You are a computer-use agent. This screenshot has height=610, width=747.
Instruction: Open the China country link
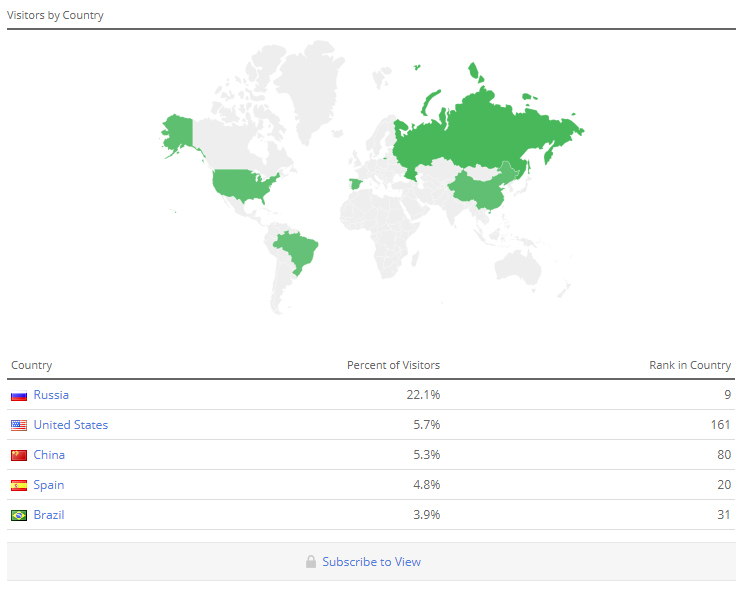point(49,455)
